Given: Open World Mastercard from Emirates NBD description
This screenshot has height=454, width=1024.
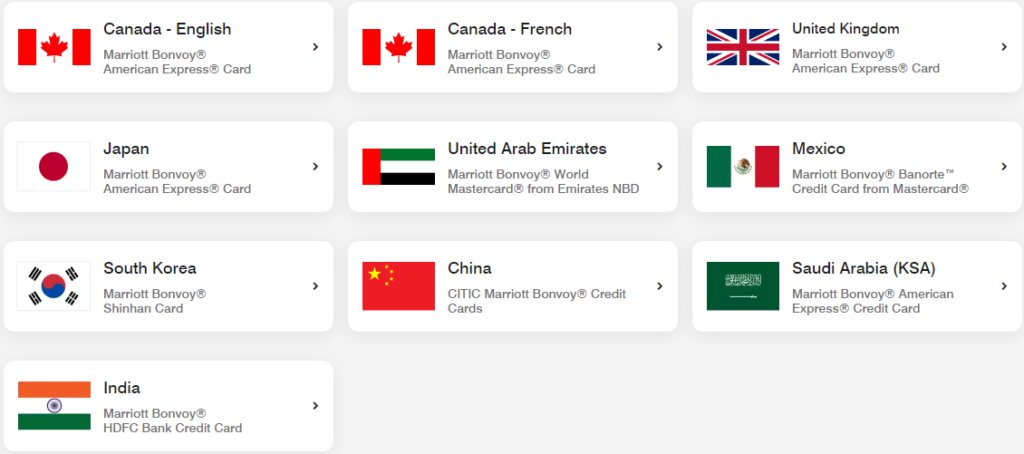Looking at the screenshot, I should pyautogui.click(x=543, y=182).
